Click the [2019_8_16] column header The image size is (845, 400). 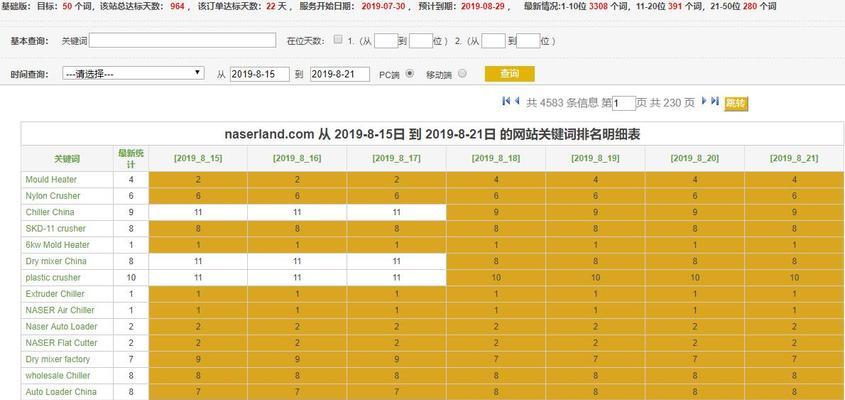[297, 158]
